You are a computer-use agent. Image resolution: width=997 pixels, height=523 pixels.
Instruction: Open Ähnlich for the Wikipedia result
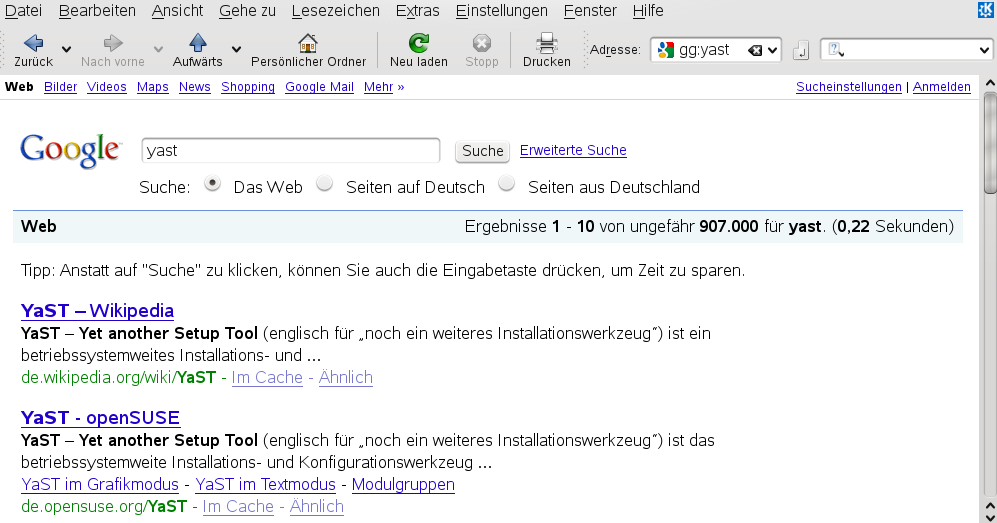tap(346, 377)
